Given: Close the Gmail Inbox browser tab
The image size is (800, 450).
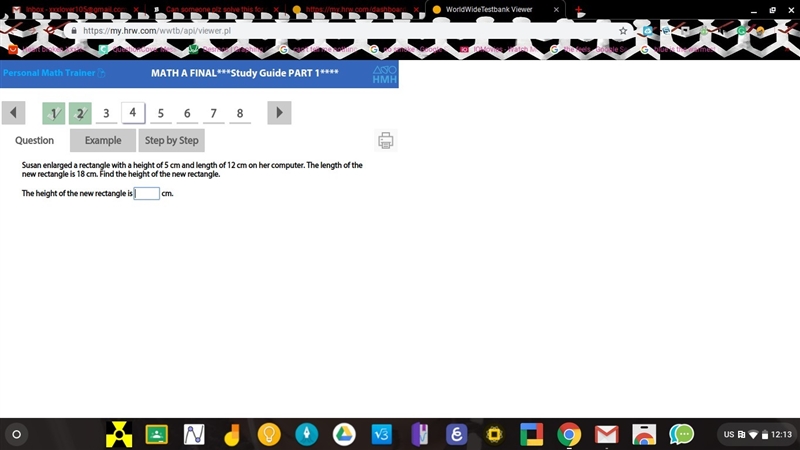Looking at the screenshot, I should click(136, 10).
